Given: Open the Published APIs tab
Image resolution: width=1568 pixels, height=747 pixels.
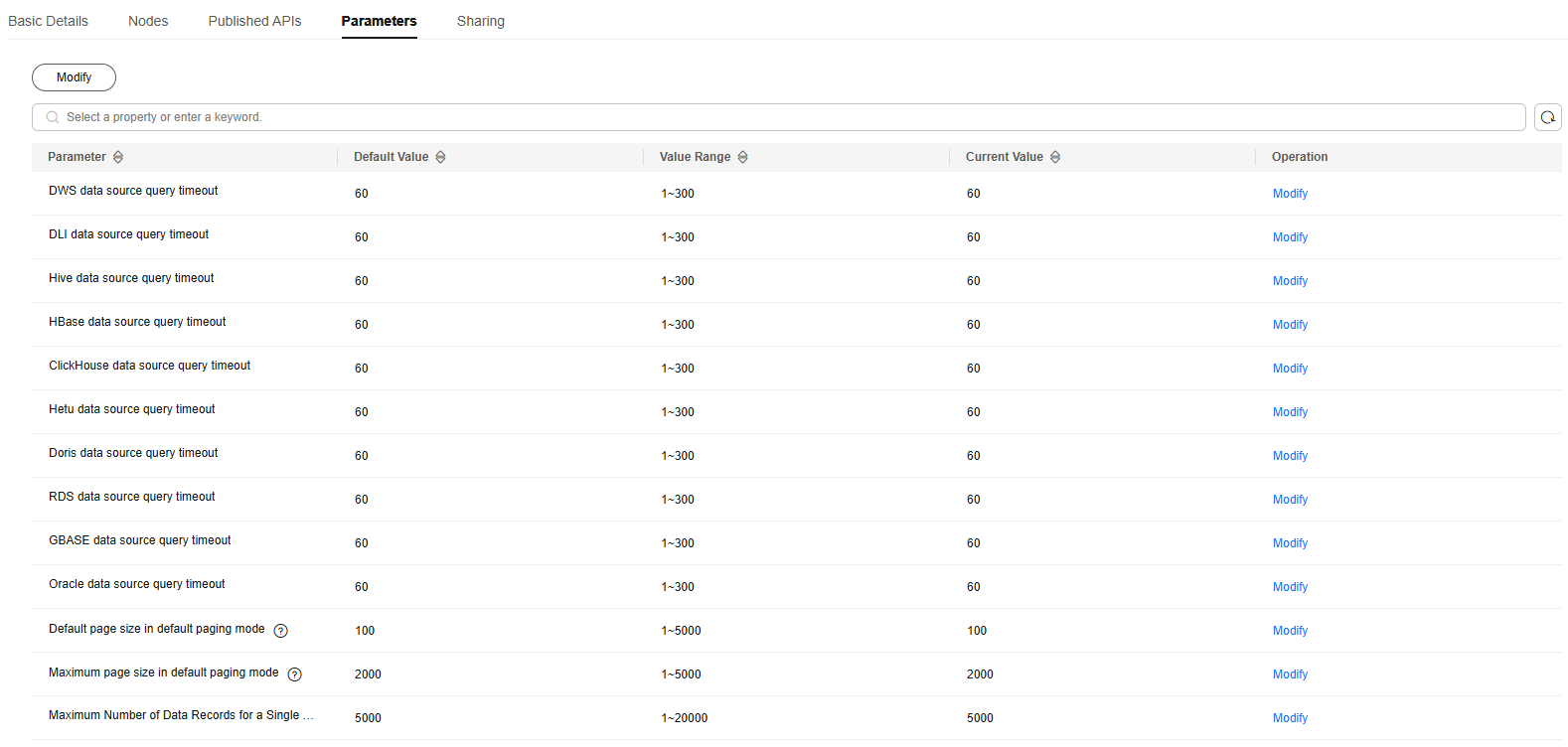Looking at the screenshot, I should click(254, 21).
